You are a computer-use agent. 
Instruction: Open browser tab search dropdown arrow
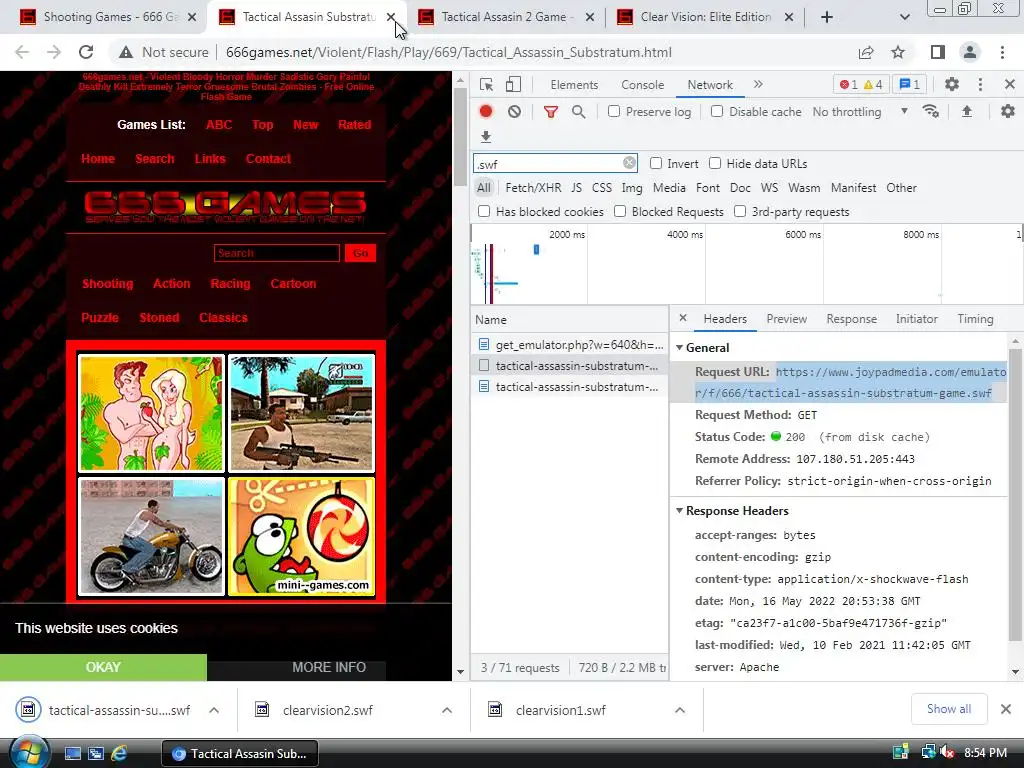click(904, 17)
